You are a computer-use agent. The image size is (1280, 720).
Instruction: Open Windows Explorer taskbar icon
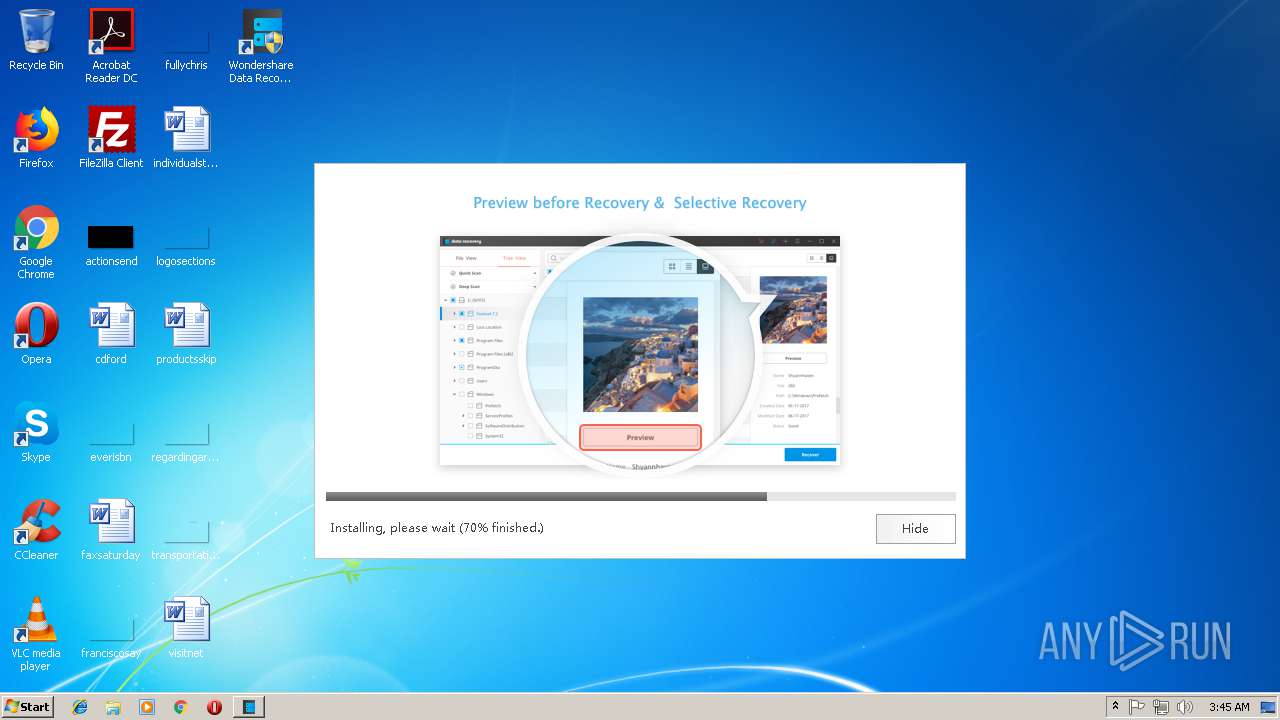(x=113, y=707)
